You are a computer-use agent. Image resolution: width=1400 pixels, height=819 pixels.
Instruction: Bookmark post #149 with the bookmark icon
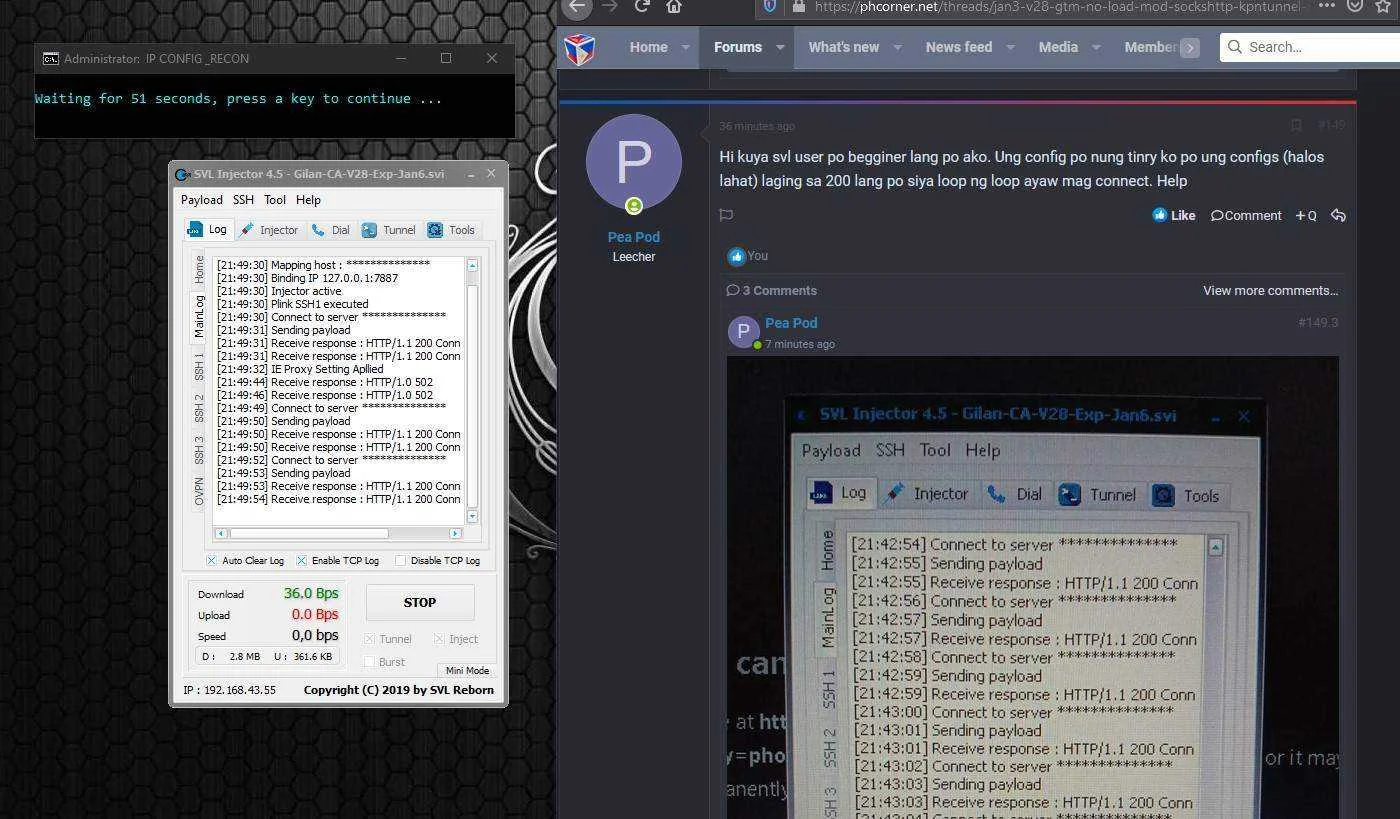[x=1296, y=125]
